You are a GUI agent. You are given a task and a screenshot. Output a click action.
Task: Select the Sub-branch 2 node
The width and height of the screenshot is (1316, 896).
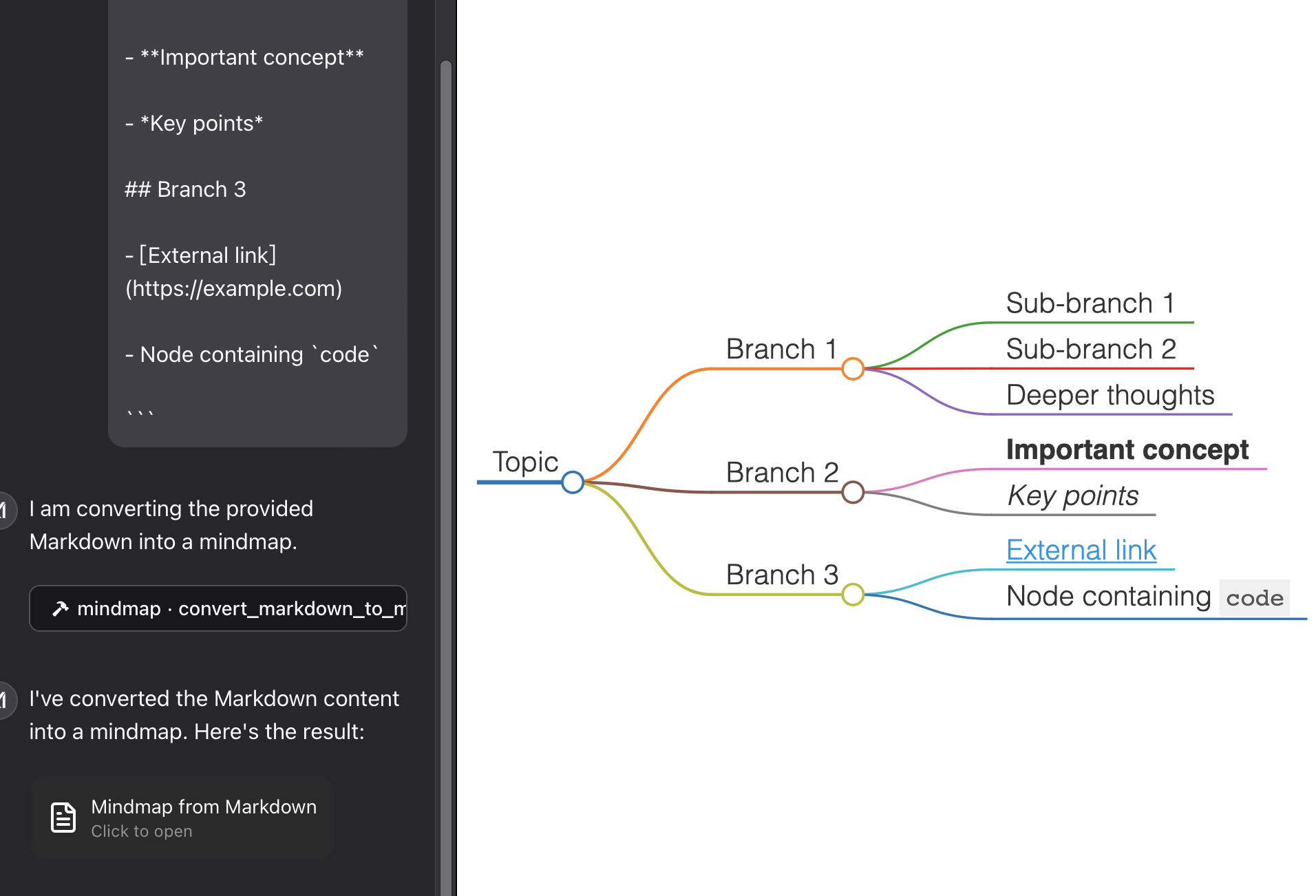coord(1092,349)
